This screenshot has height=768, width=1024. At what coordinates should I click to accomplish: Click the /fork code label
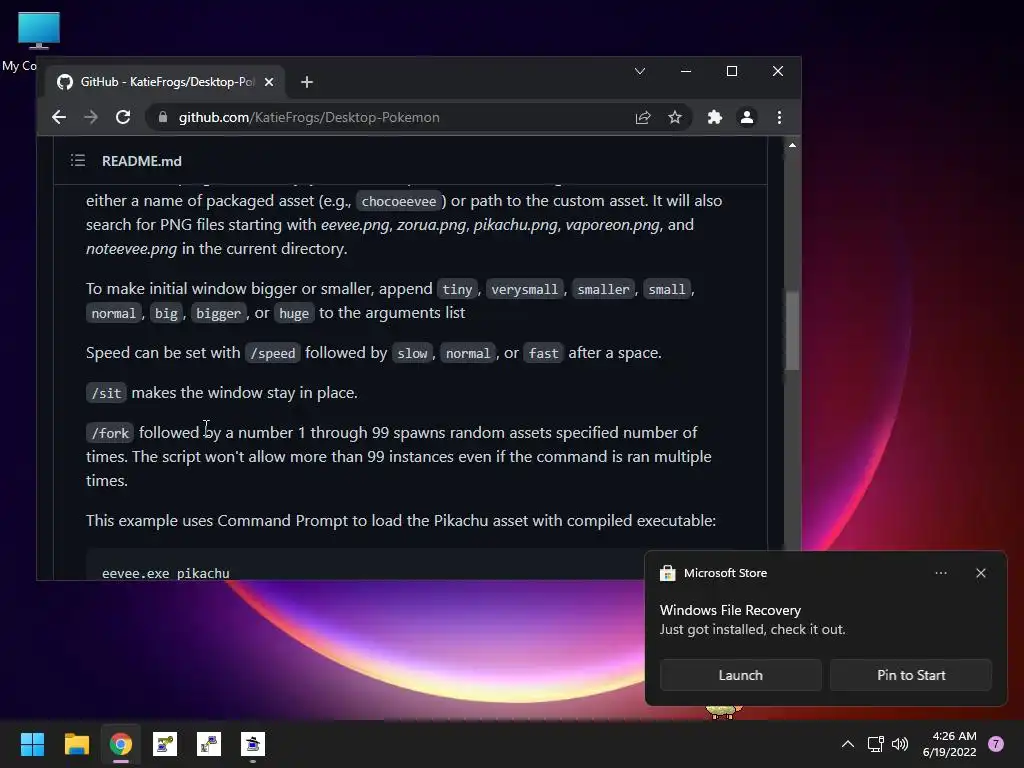[110, 433]
